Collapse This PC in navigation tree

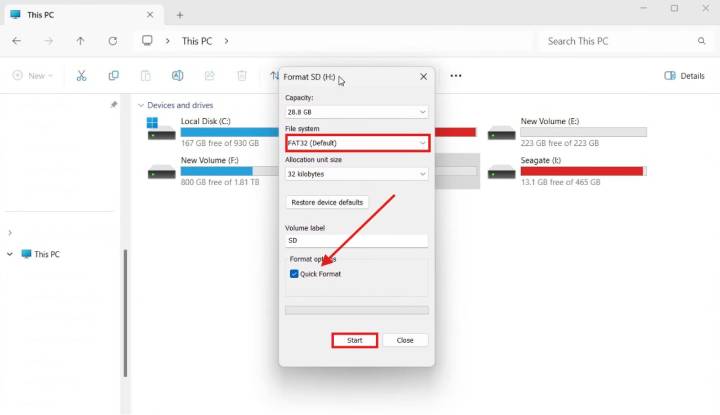coord(10,254)
